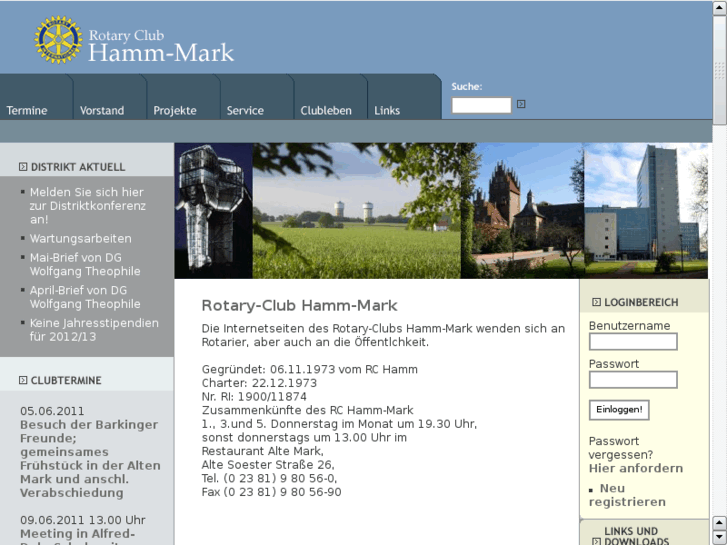Screen dimensions: 727x545
Task: Click the glass elephant sculpture photo
Action: point(213,211)
